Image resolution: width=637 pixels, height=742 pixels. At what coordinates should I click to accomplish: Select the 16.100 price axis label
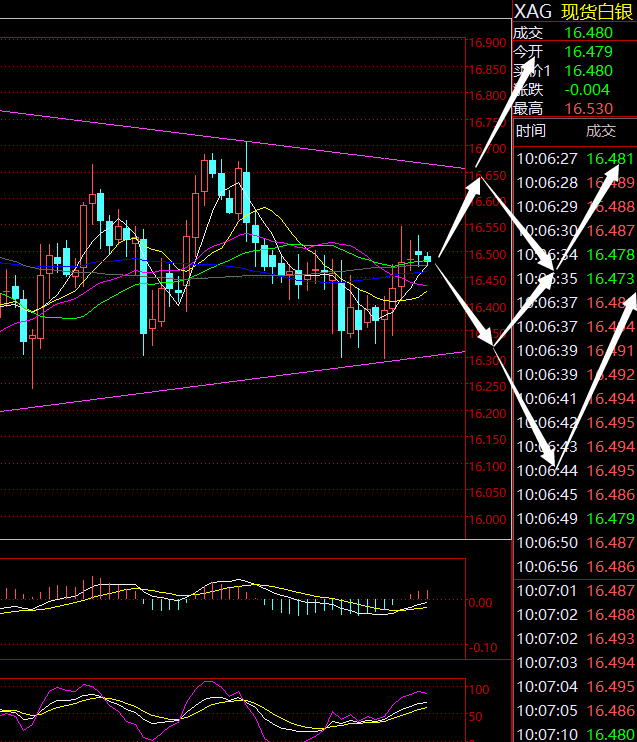(x=487, y=467)
